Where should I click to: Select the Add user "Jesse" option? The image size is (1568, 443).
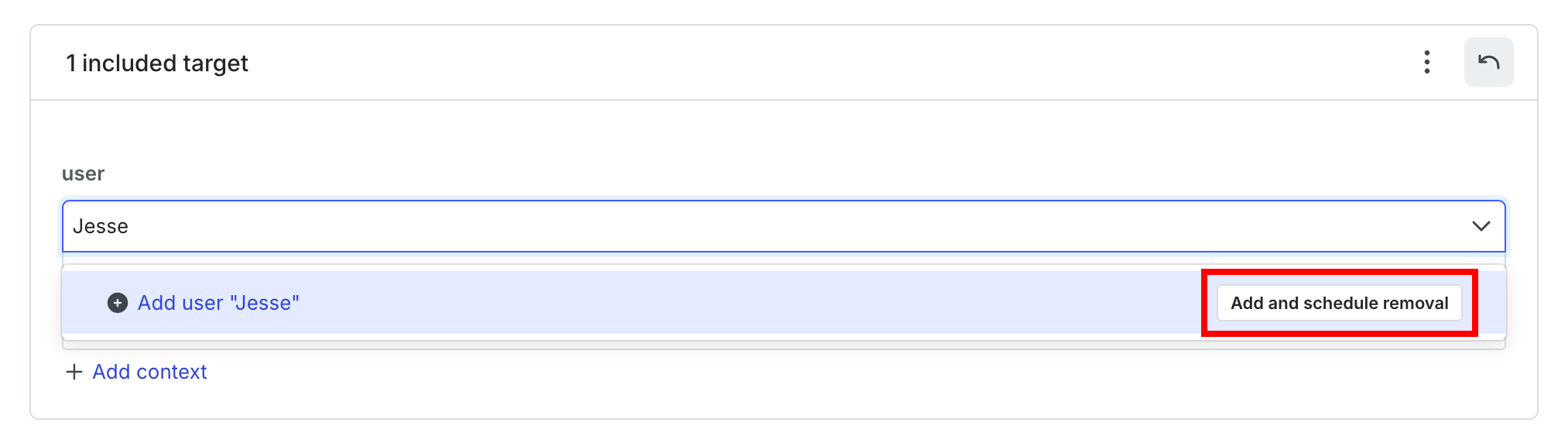(218, 303)
